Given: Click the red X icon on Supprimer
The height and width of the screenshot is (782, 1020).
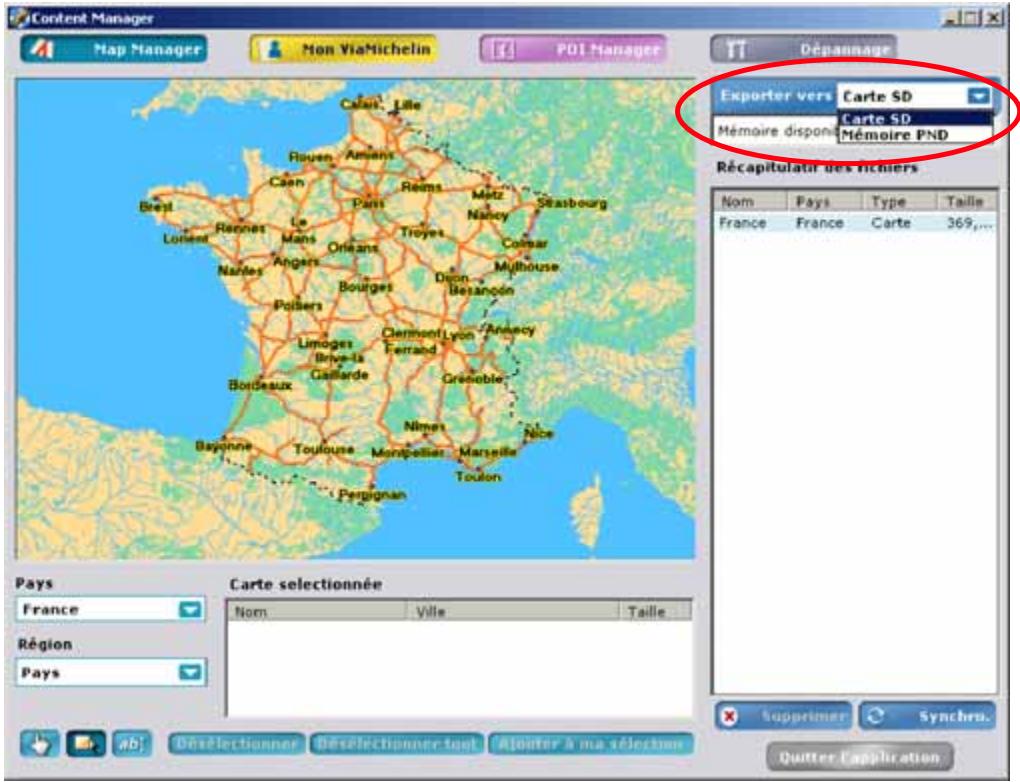Looking at the screenshot, I should pos(729,716).
